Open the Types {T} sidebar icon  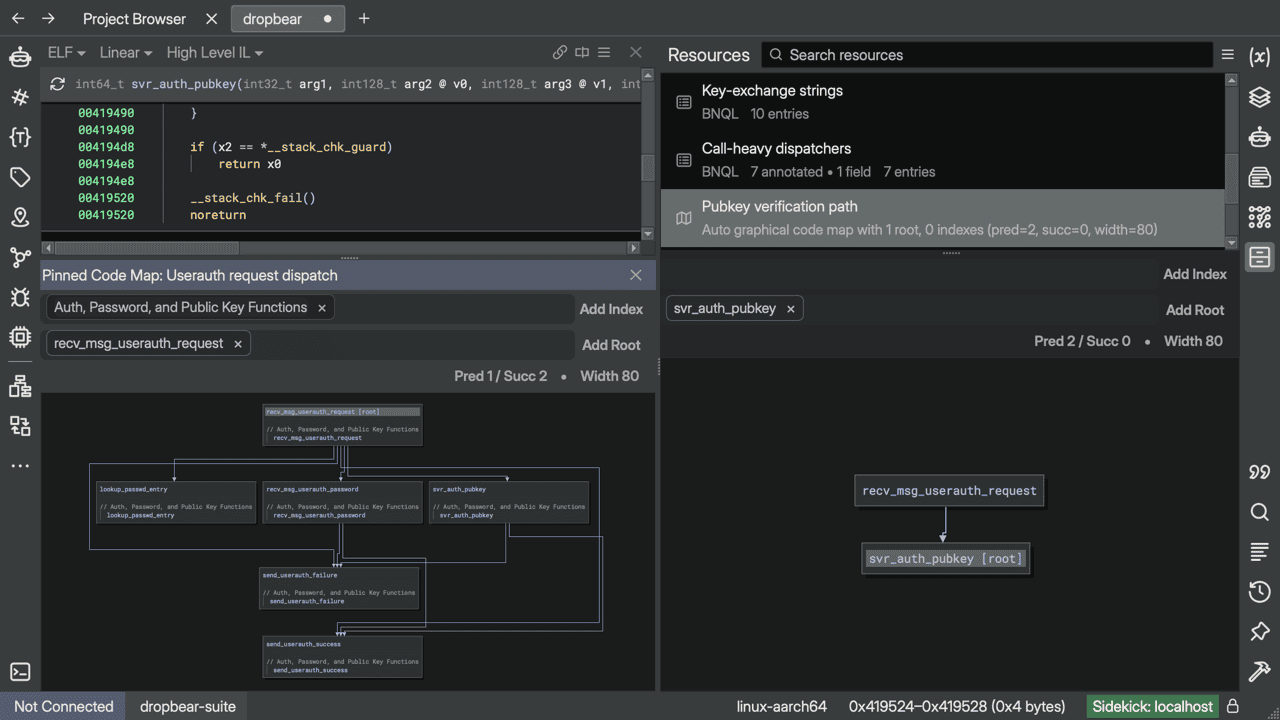click(20, 137)
